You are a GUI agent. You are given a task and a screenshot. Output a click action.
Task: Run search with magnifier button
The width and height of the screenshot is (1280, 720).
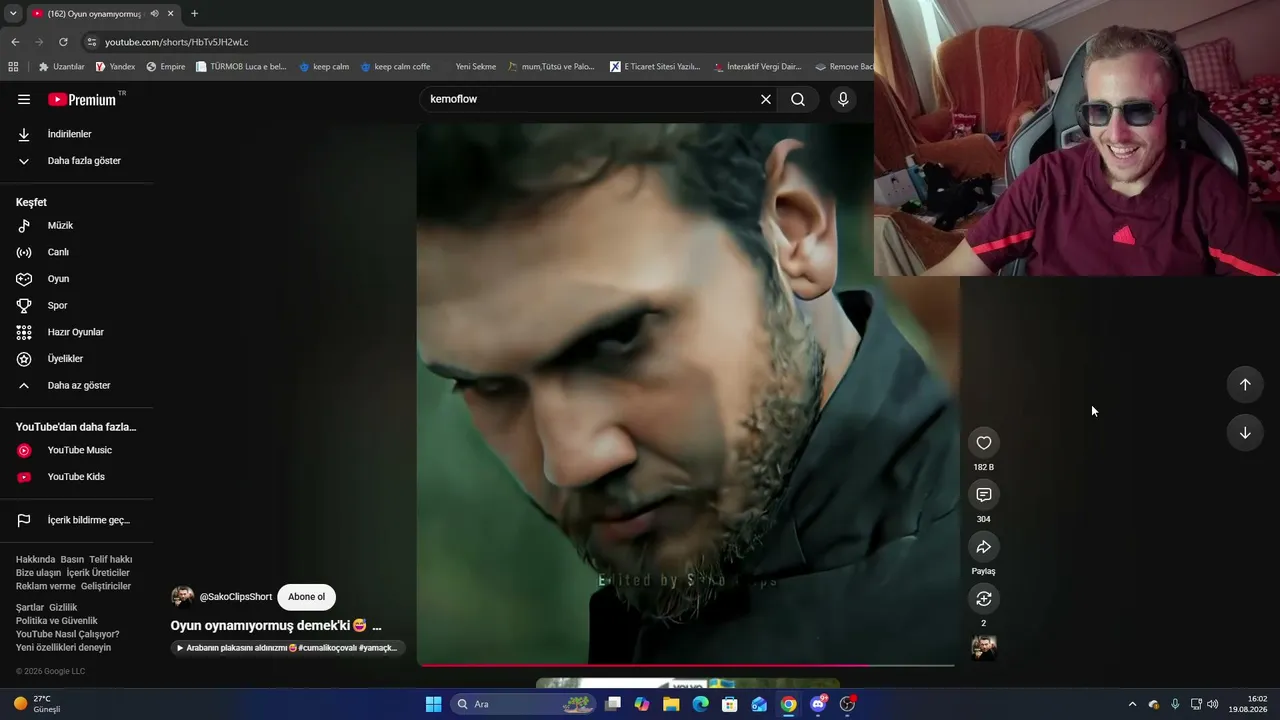pos(798,99)
